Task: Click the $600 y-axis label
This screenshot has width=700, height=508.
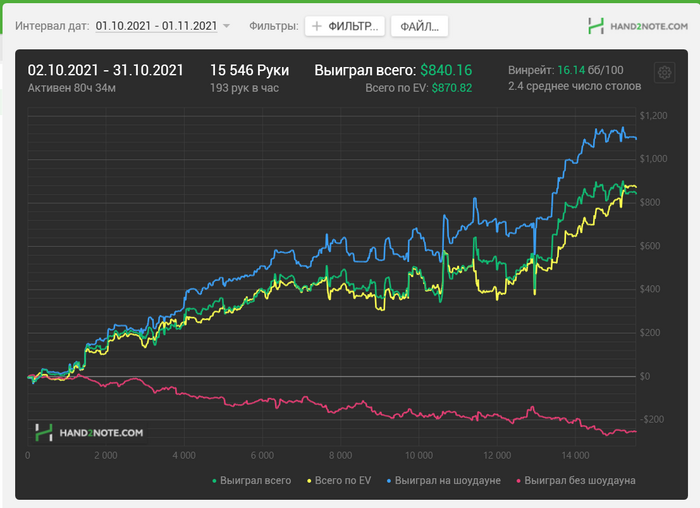Action: 650,246
